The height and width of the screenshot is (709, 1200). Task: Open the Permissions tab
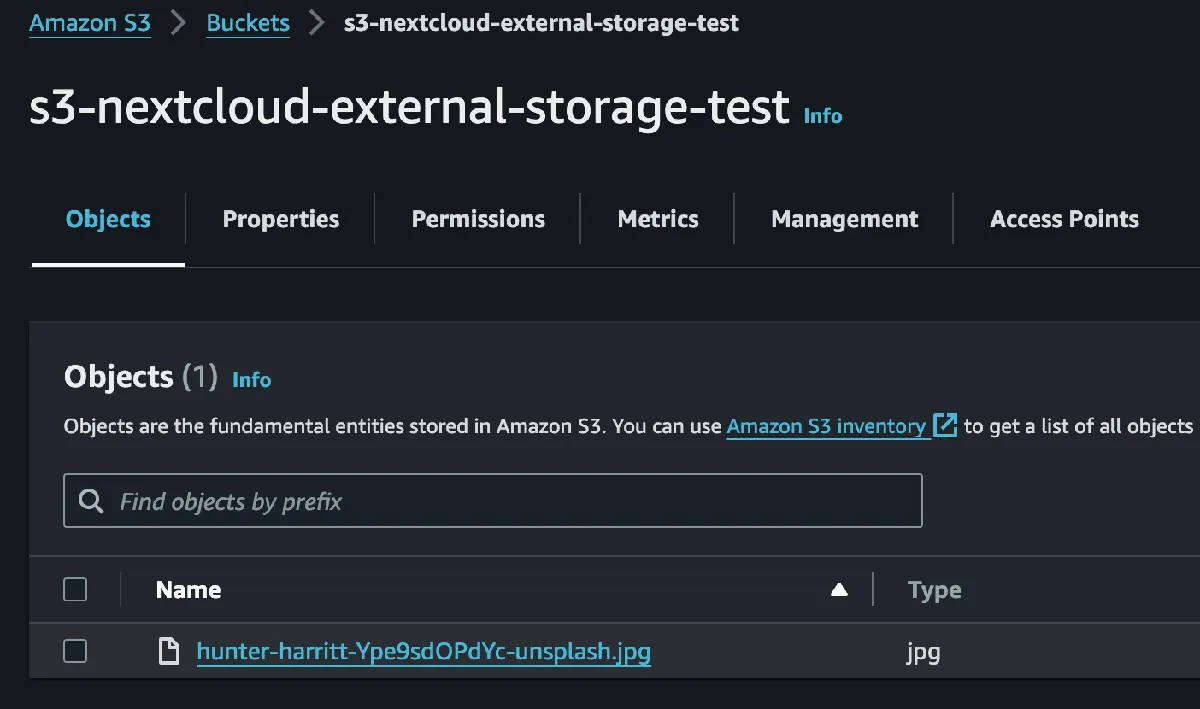[478, 219]
